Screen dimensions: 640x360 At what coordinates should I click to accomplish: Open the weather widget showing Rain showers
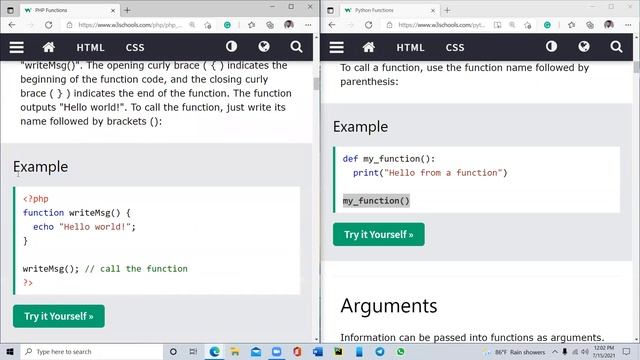pos(514,351)
